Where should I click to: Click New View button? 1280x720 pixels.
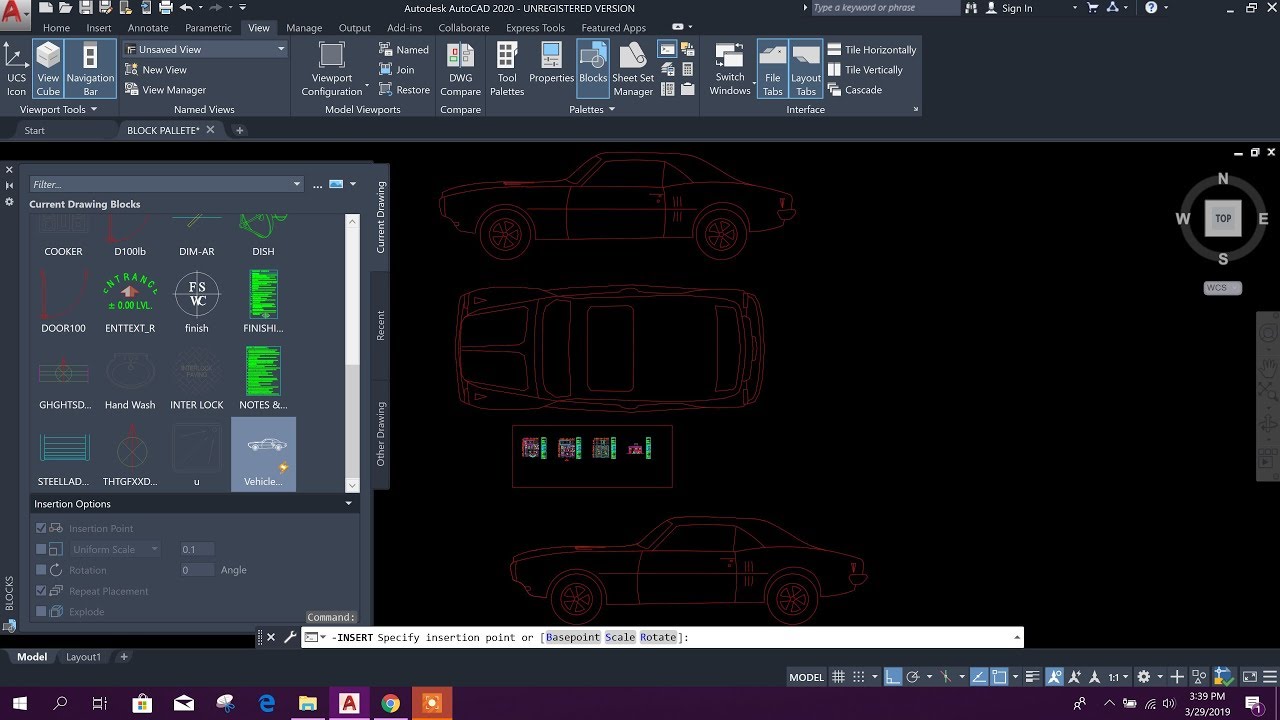(x=156, y=70)
